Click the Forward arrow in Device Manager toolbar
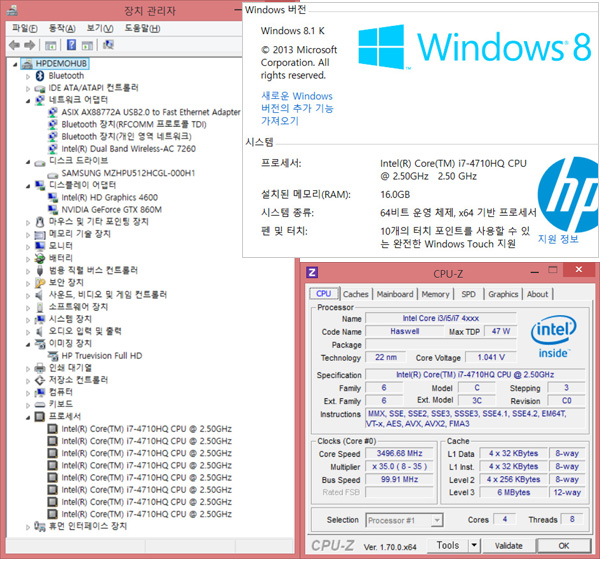Viewport: 600px width, 561px height. [30, 45]
